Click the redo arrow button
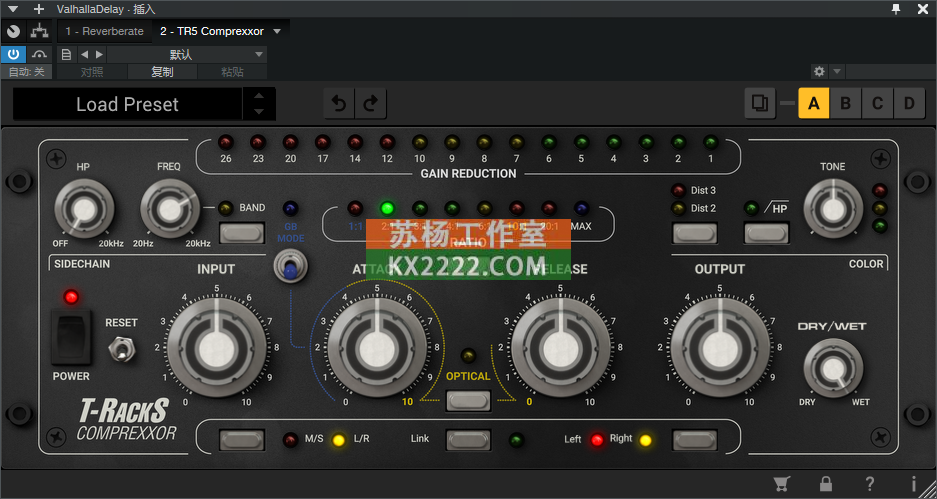 pyautogui.click(x=370, y=104)
